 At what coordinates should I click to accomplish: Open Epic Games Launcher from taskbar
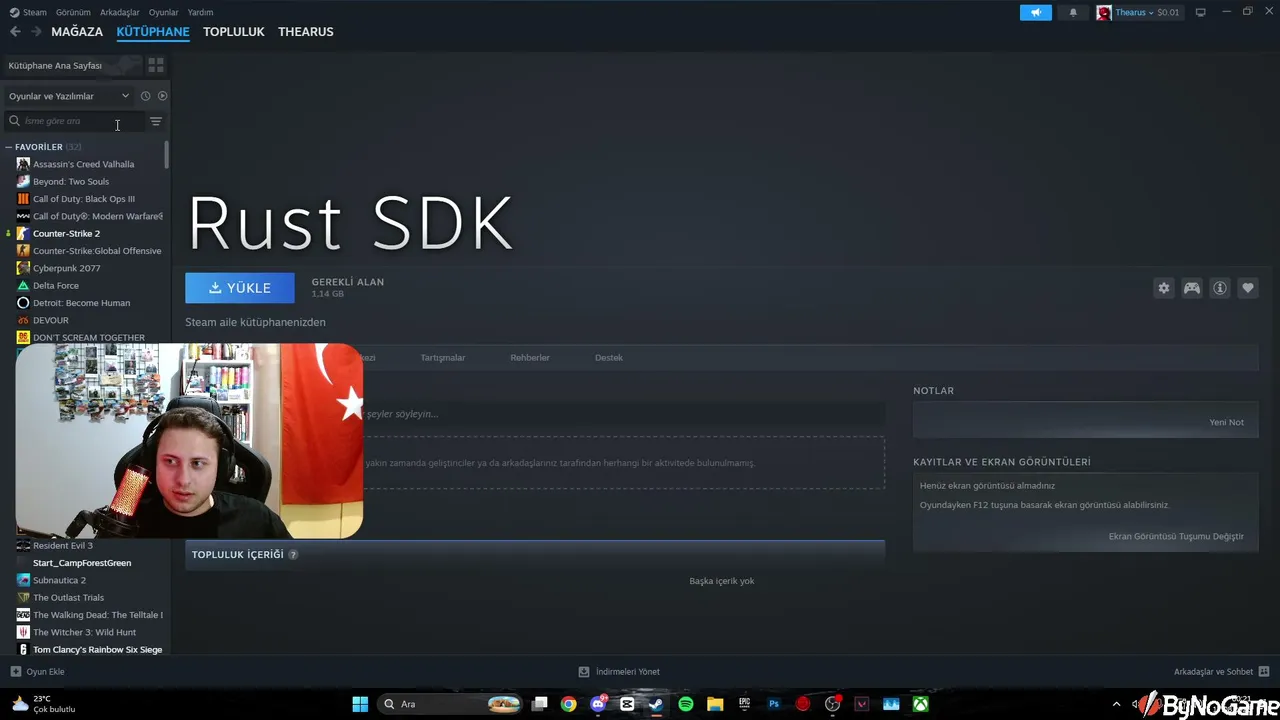coord(744,704)
